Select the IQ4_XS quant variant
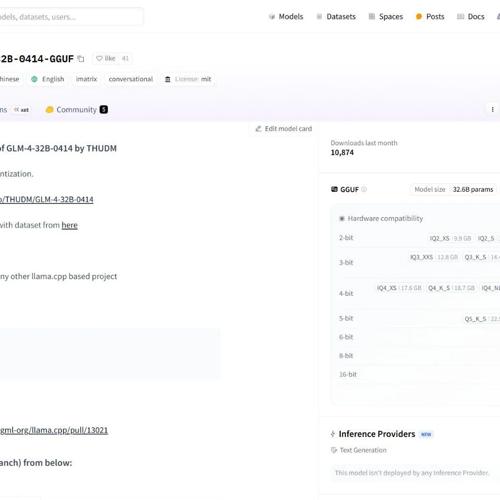Screen dimensions: 500x500 [x=399, y=288]
